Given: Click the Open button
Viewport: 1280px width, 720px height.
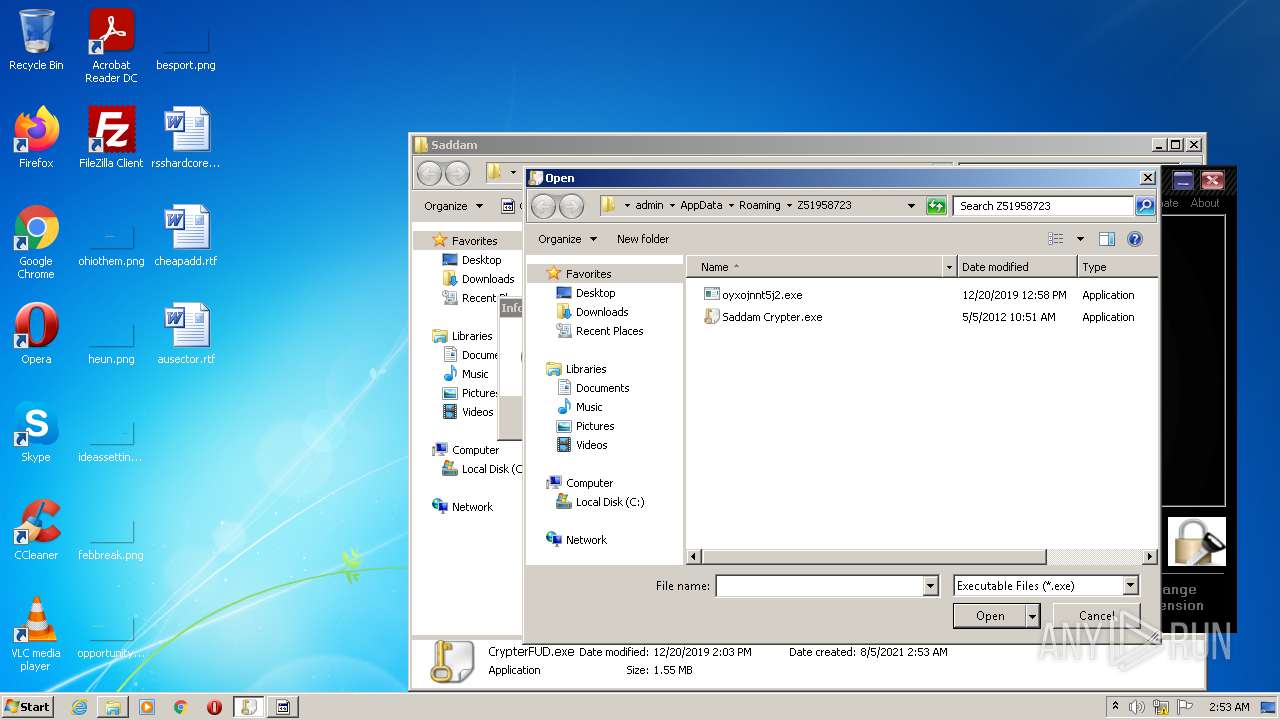Looking at the screenshot, I should [990, 616].
